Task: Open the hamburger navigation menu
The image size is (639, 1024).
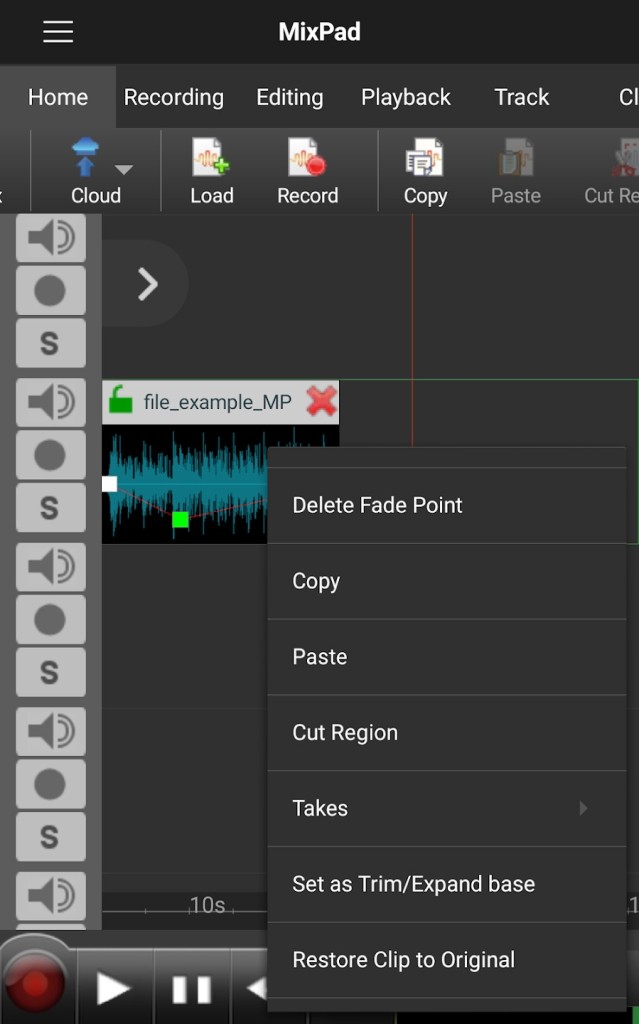Action: 57,31
